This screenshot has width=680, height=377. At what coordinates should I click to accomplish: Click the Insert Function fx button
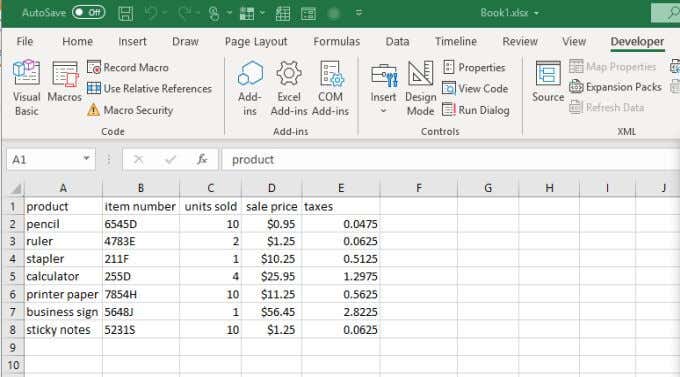click(202, 159)
